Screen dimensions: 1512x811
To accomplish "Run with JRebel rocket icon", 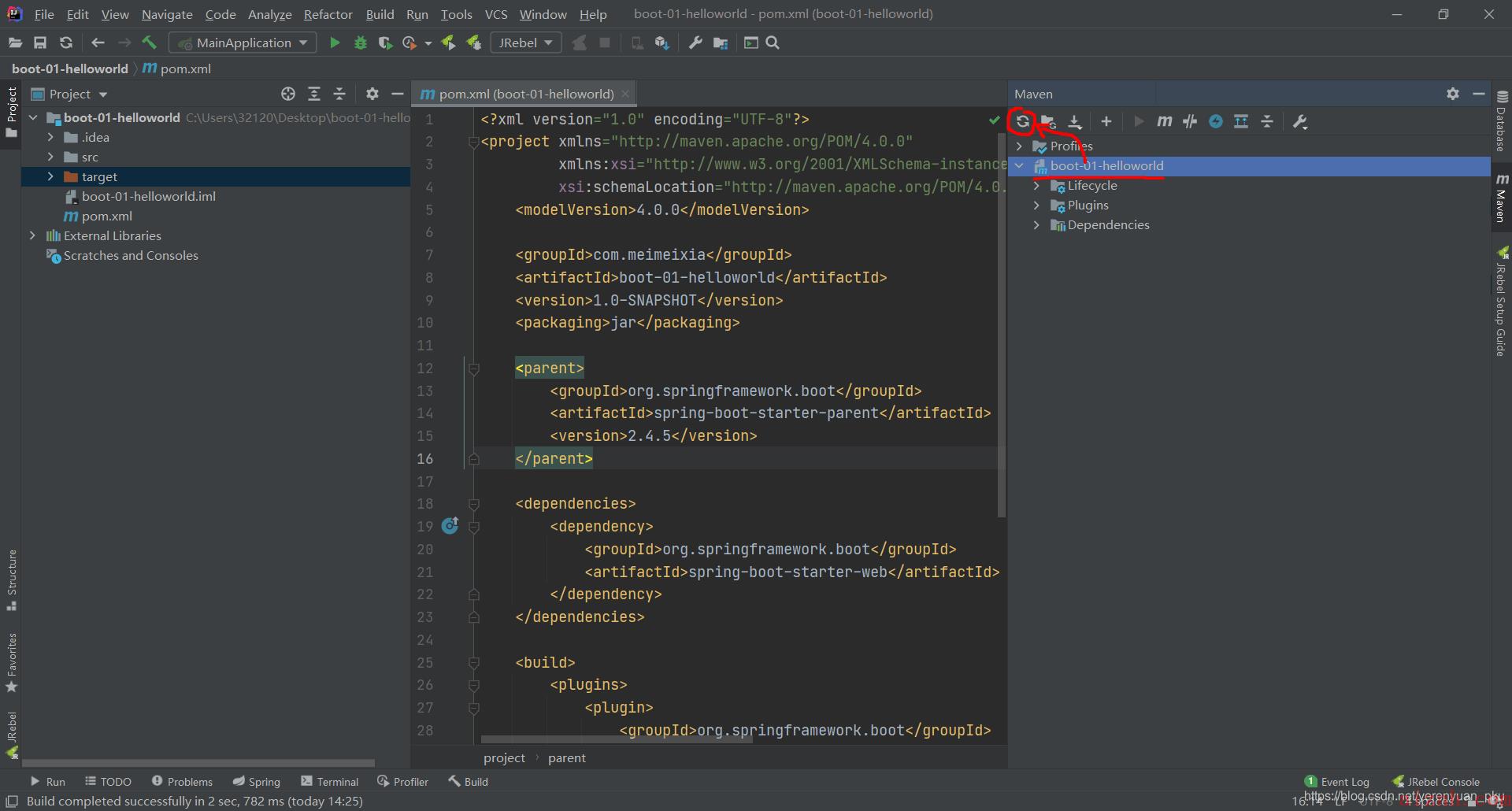I will (448, 43).
